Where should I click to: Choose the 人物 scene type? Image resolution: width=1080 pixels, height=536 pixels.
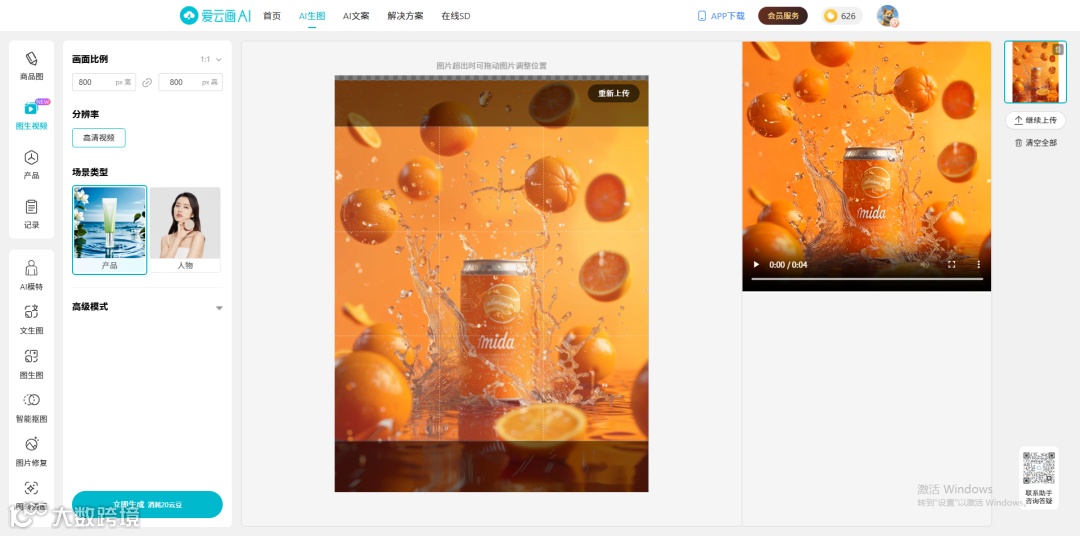pos(185,229)
